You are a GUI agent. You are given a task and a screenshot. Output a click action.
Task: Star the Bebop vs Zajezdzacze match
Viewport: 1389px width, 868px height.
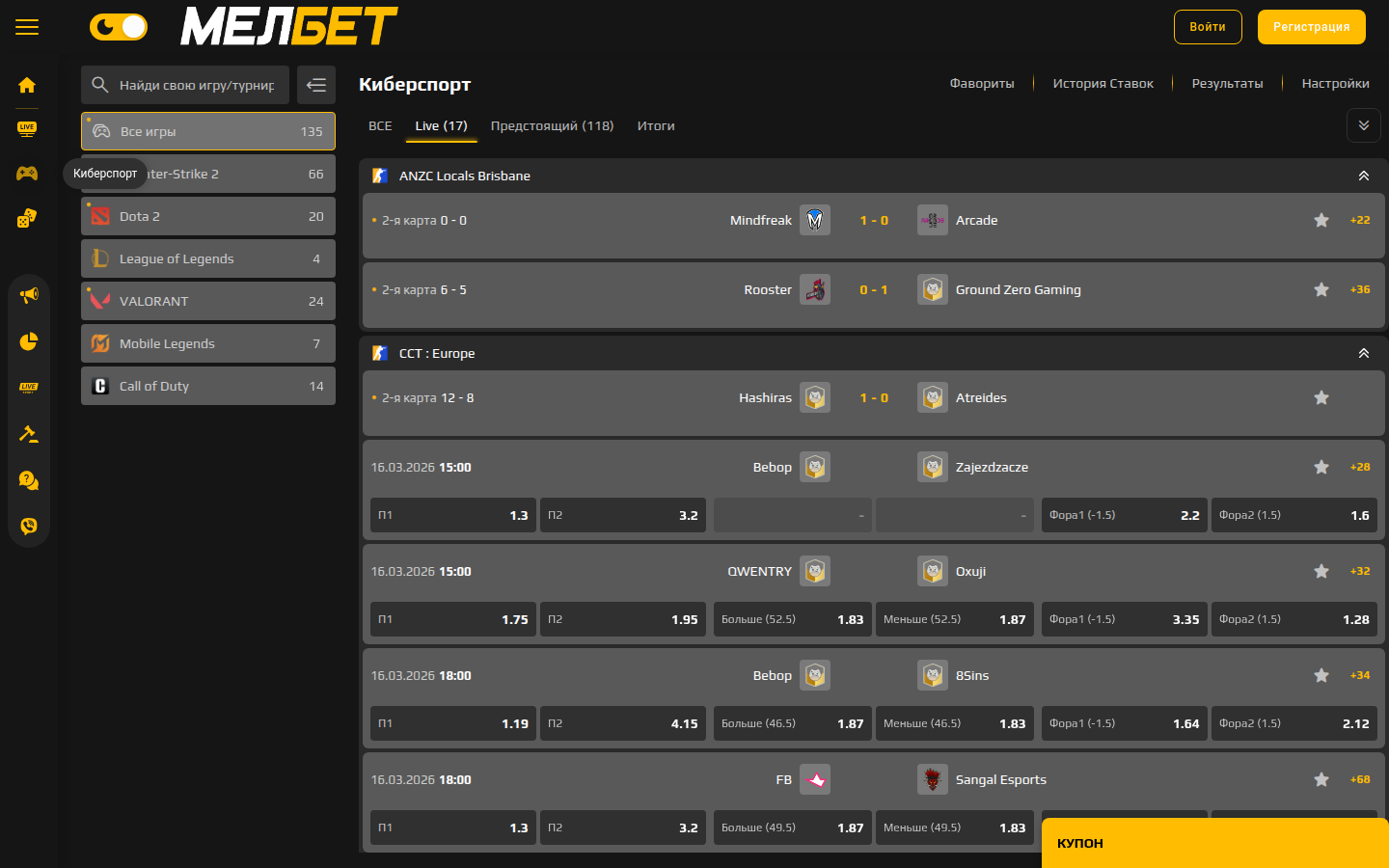(x=1321, y=467)
